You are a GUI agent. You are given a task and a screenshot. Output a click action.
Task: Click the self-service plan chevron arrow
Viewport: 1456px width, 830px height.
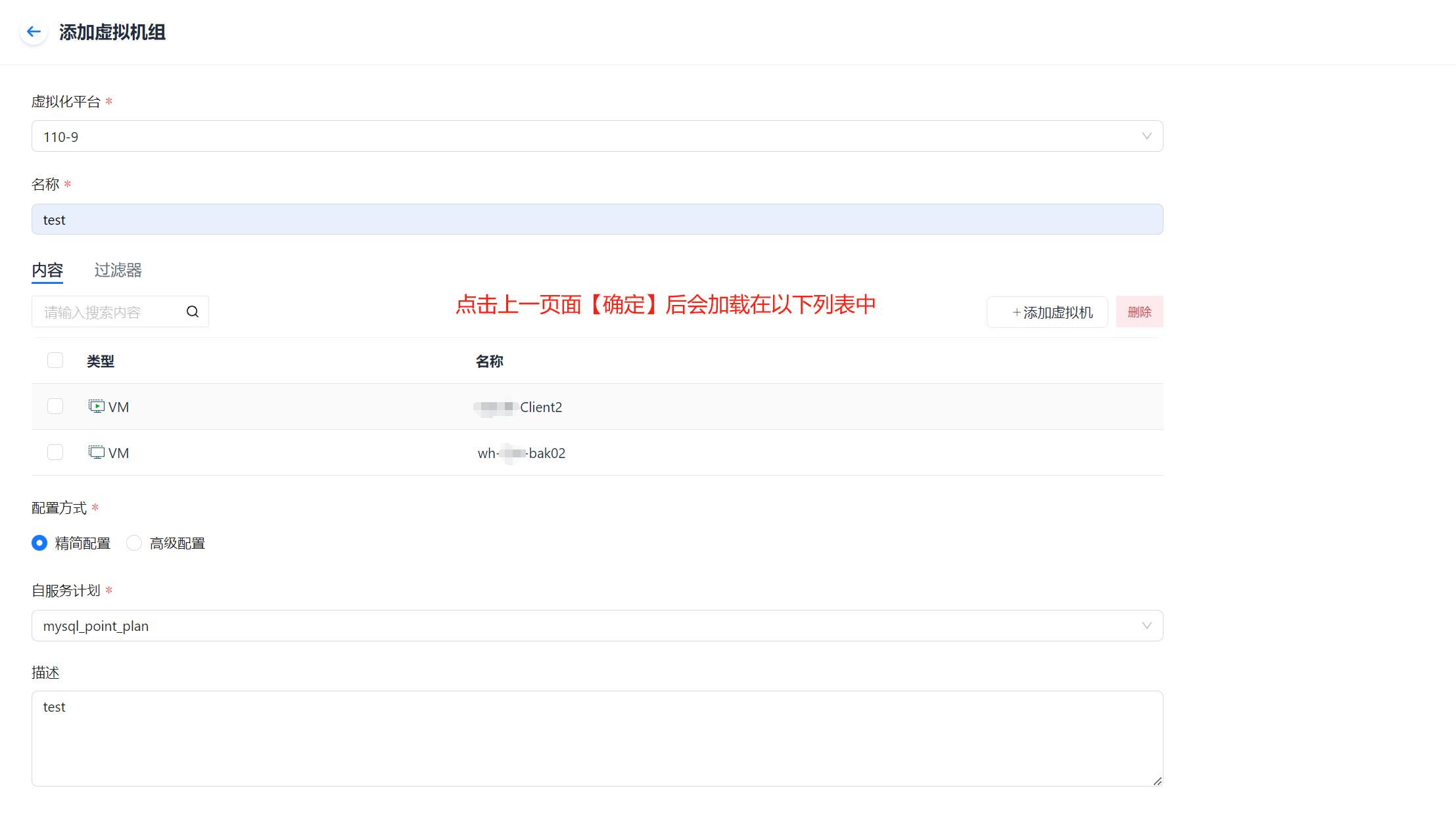pyautogui.click(x=1146, y=626)
